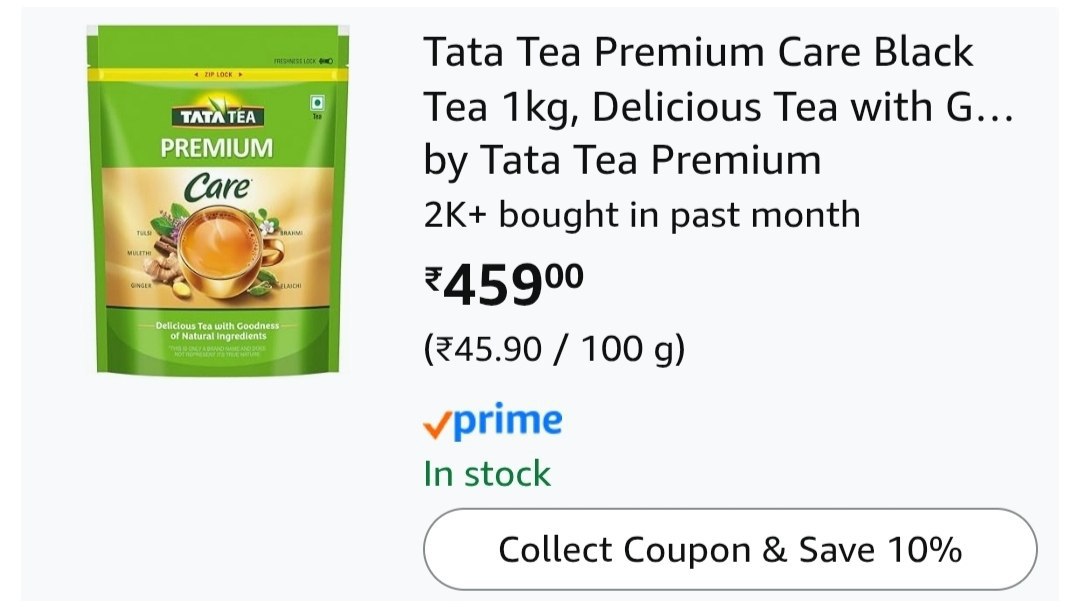Open the tea pouch product thumbnail
The image size is (1080, 608).
[218, 200]
